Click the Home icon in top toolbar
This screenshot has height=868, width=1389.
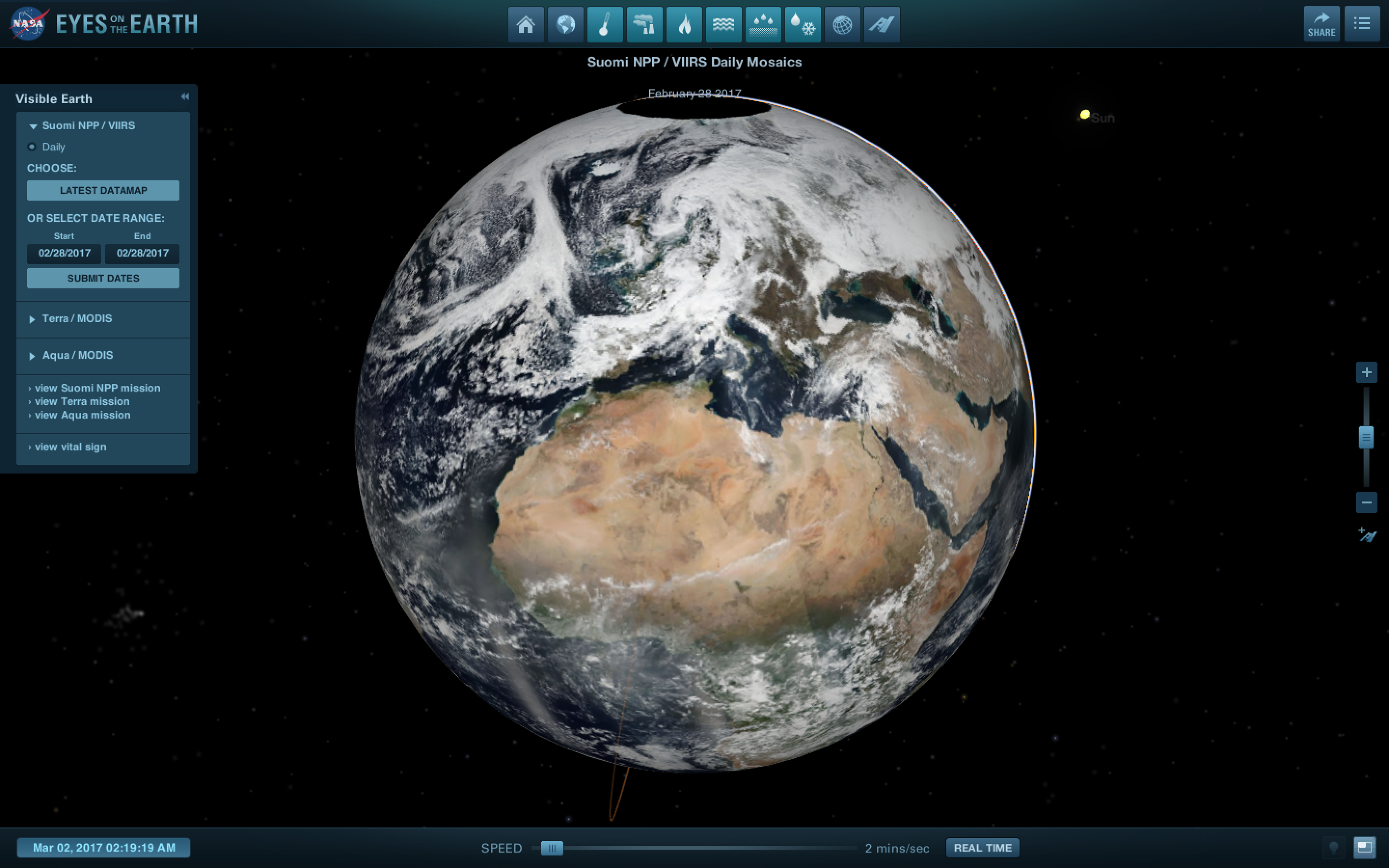coord(526,25)
